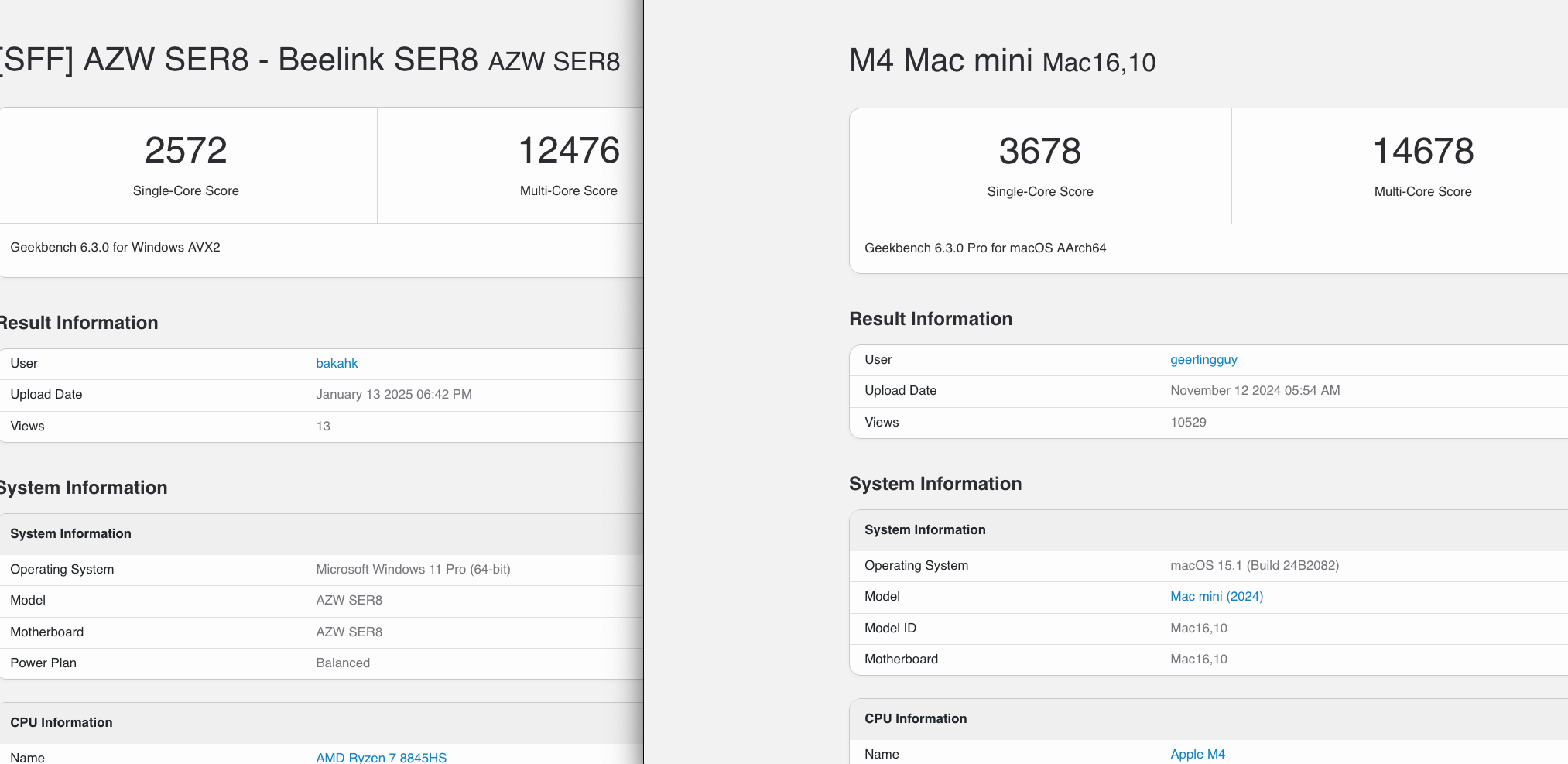Open user profile link bakahk

[x=337, y=363]
